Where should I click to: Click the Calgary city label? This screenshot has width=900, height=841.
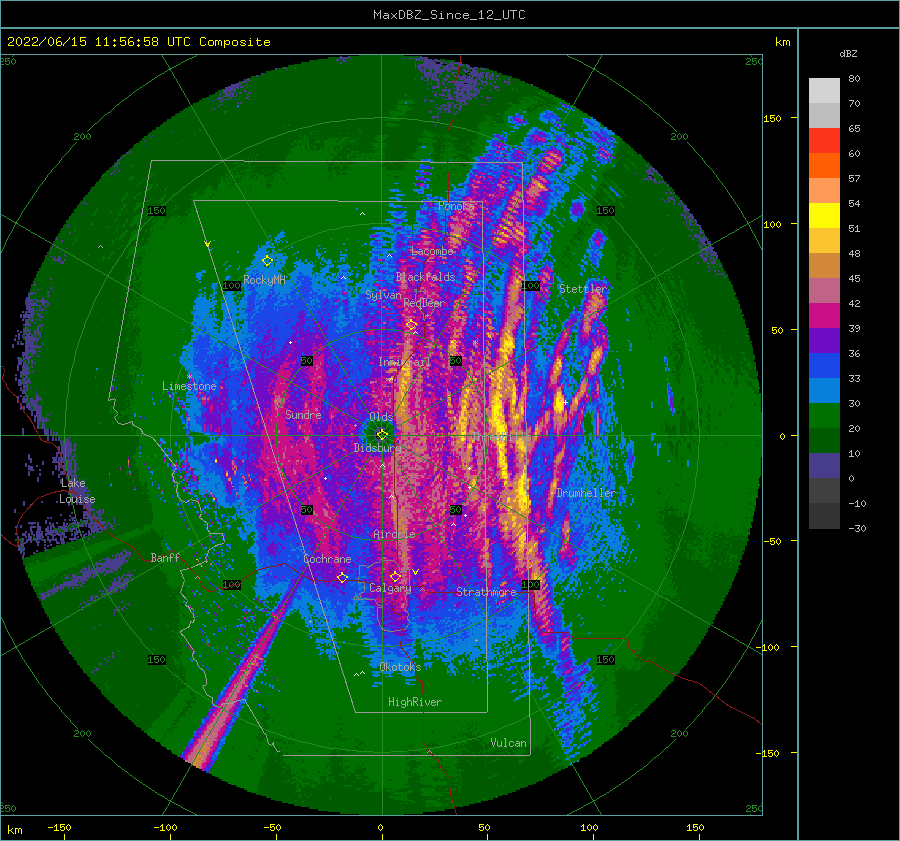click(x=390, y=588)
